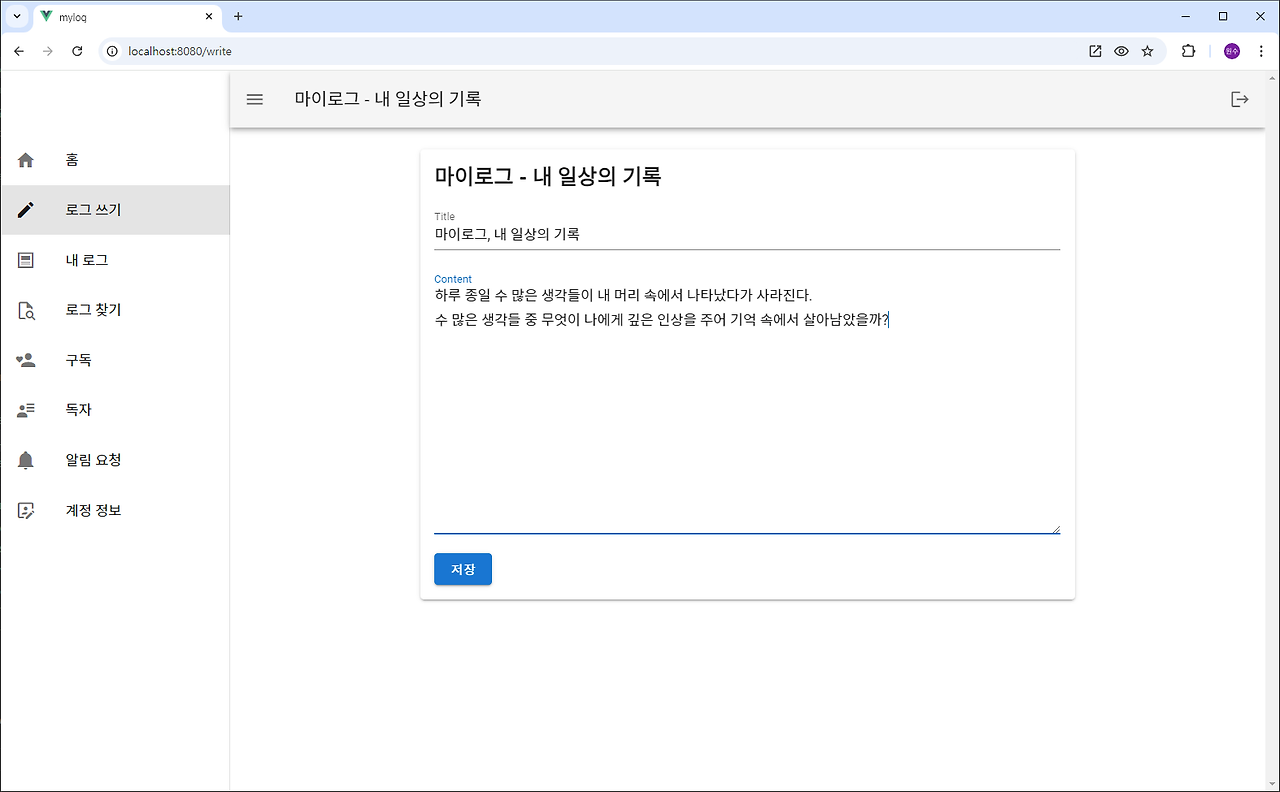1280x792 pixels.
Task: Click the Title field label
Action: pos(444,216)
